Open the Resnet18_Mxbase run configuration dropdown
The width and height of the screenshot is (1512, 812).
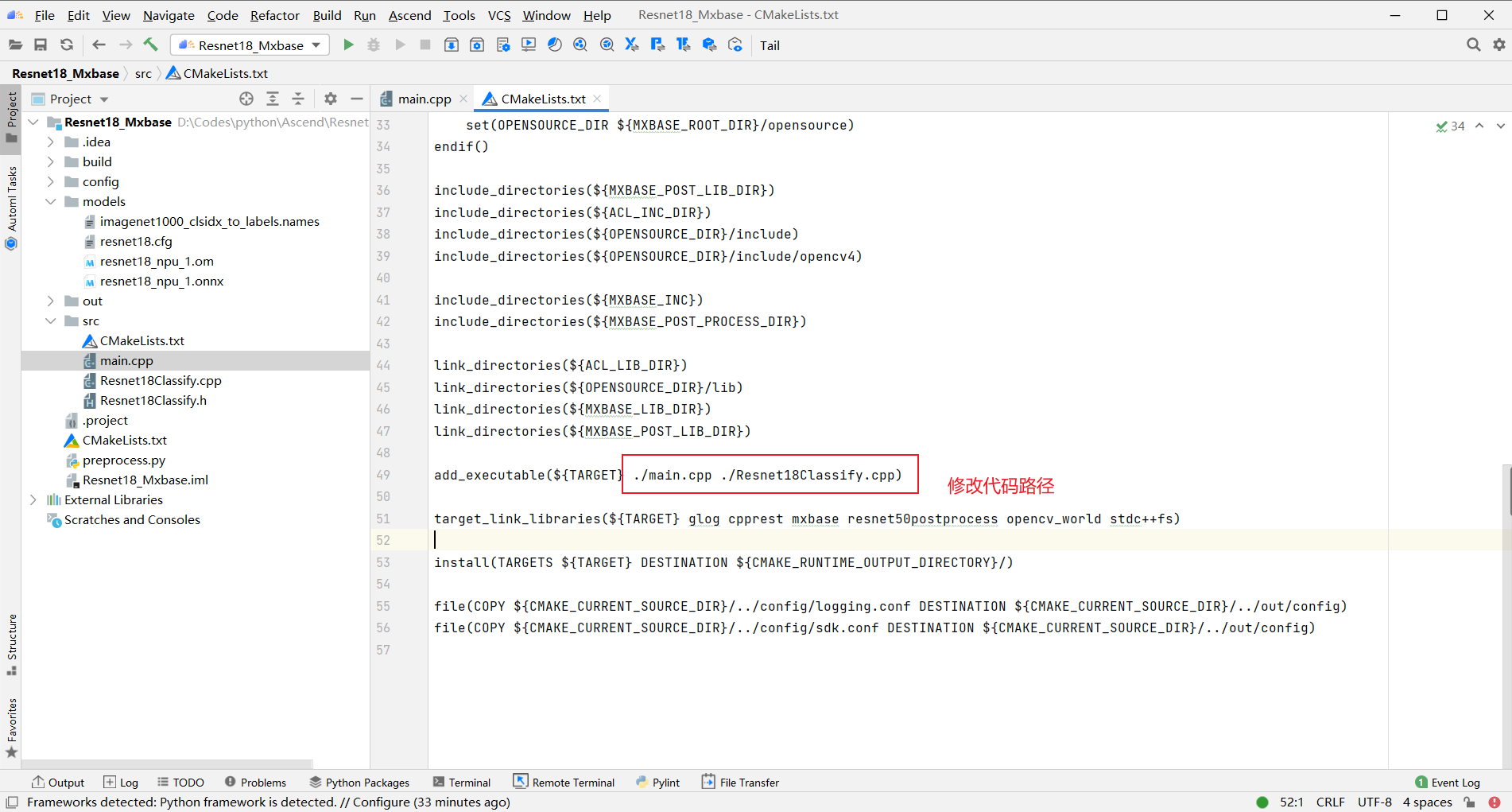(x=250, y=45)
